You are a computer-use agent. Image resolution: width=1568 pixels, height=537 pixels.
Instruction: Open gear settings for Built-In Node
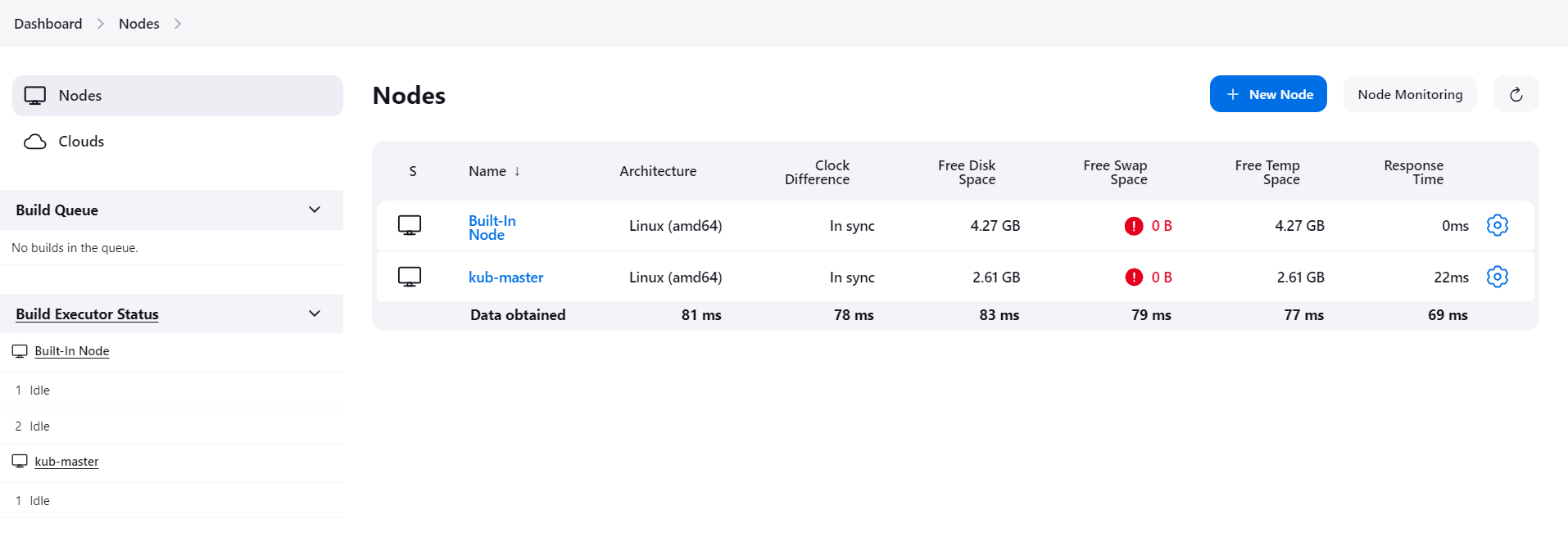[x=1497, y=225]
